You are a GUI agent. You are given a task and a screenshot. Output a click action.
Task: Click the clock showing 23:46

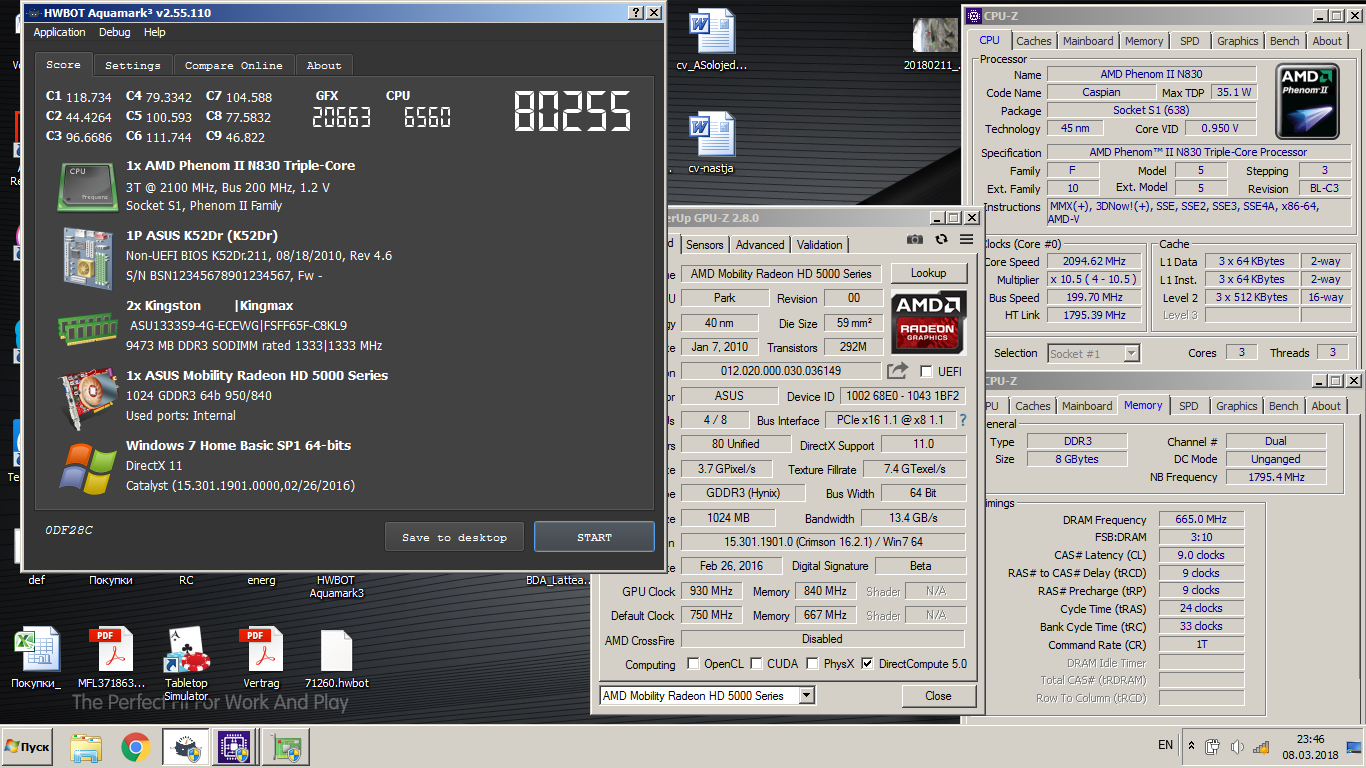point(1310,739)
